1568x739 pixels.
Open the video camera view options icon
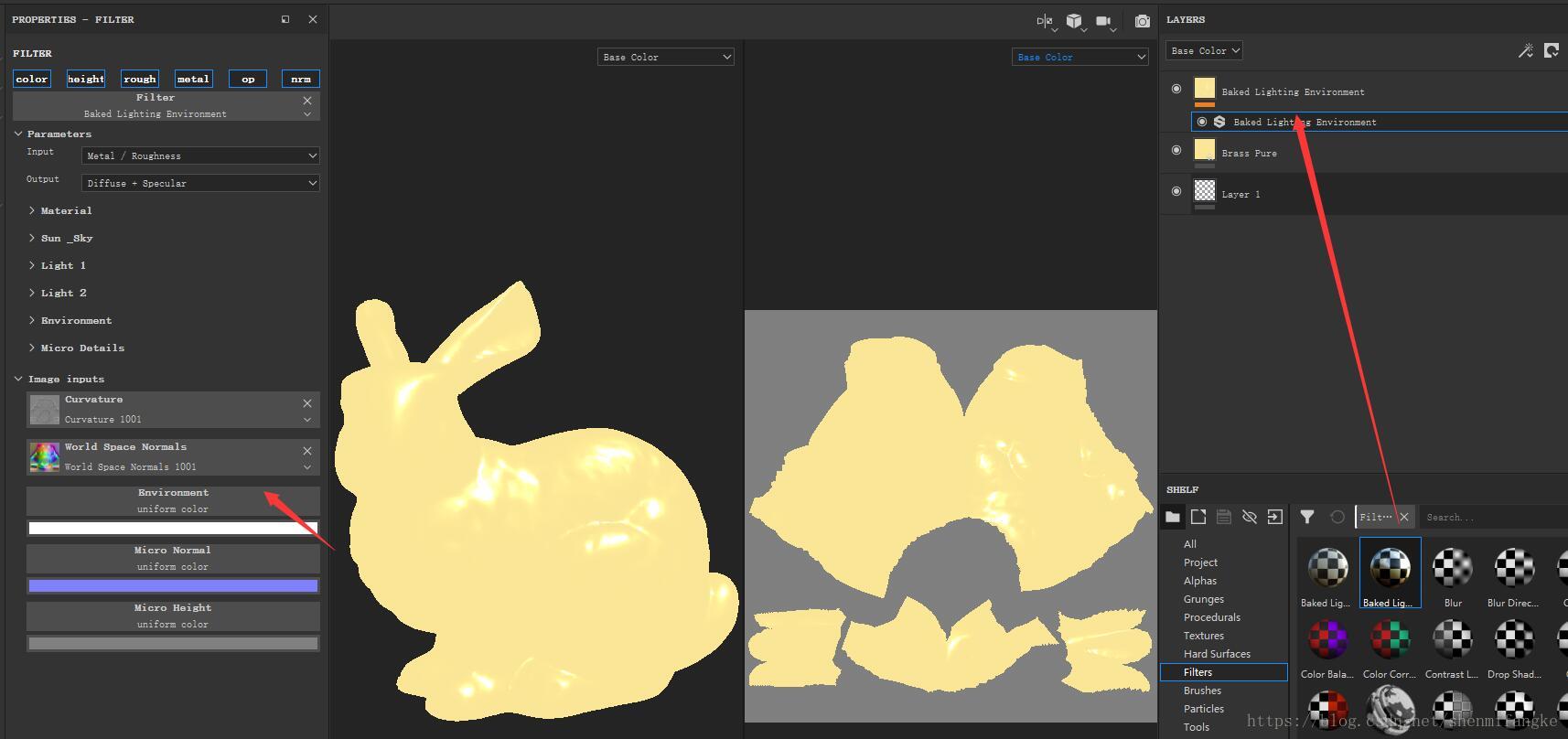1104,21
